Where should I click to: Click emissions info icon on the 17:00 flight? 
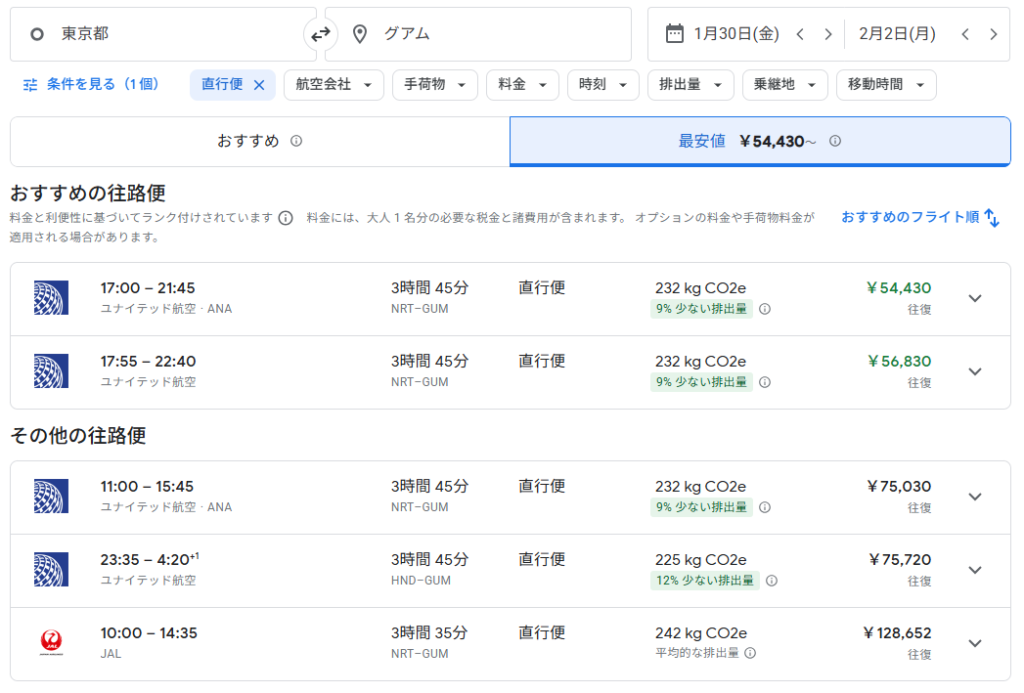click(x=765, y=309)
